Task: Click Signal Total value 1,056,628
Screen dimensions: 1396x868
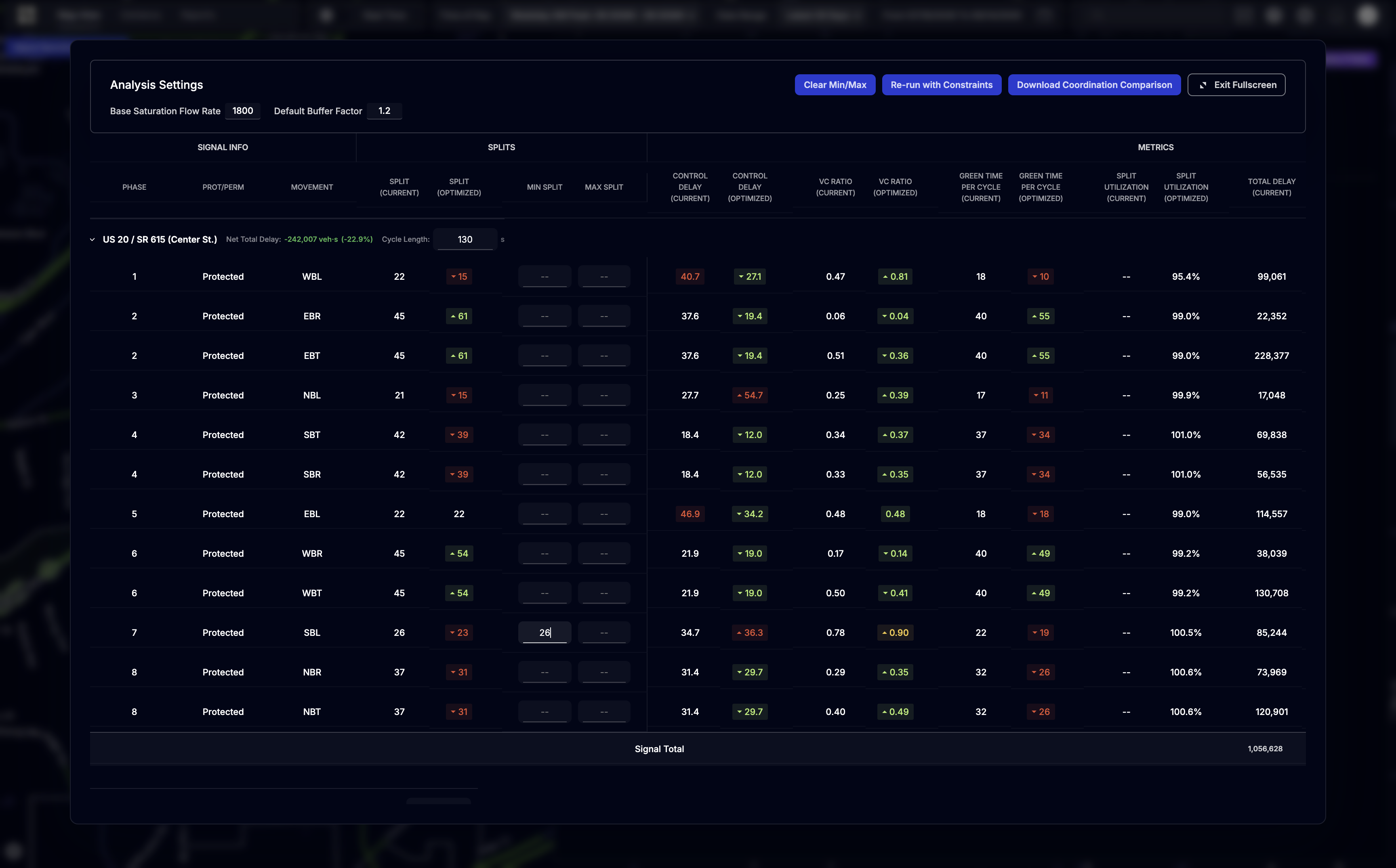Action: point(1264,749)
